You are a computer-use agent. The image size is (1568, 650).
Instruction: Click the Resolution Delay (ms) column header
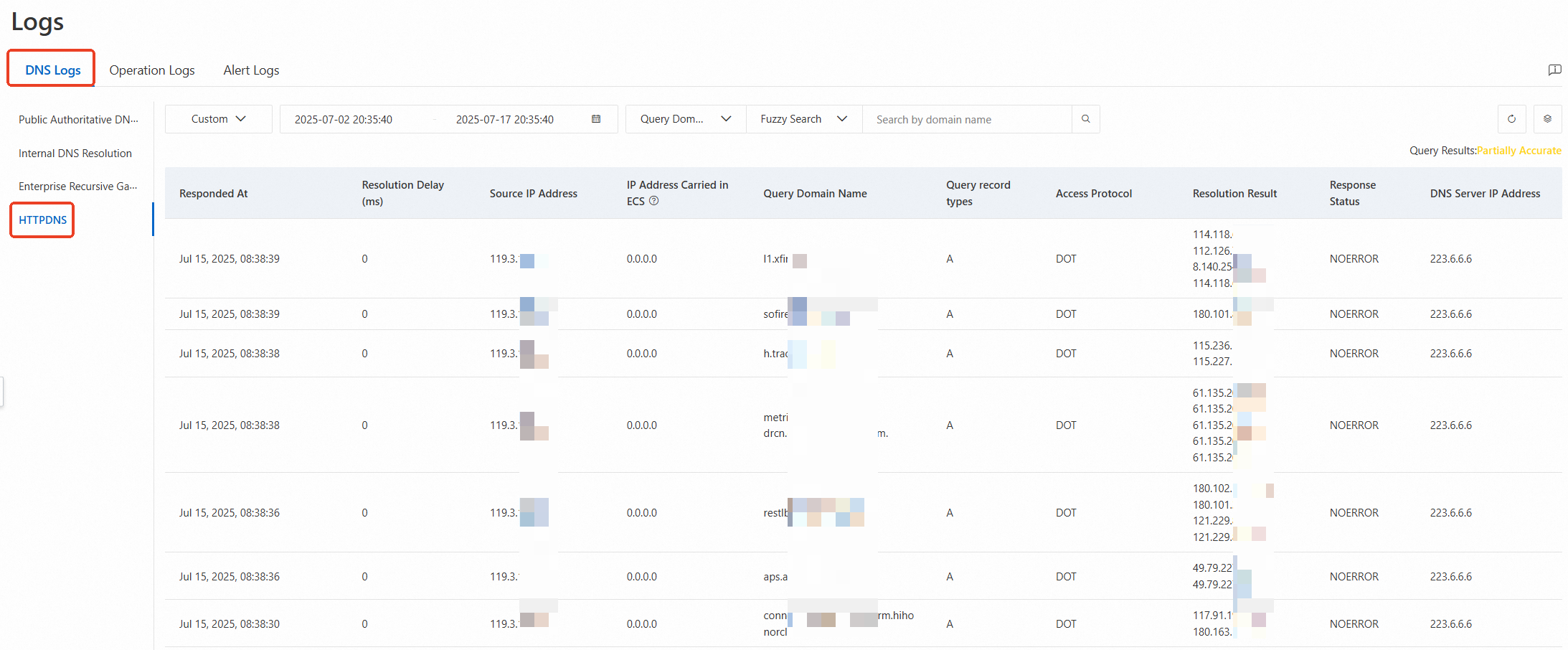coord(403,193)
